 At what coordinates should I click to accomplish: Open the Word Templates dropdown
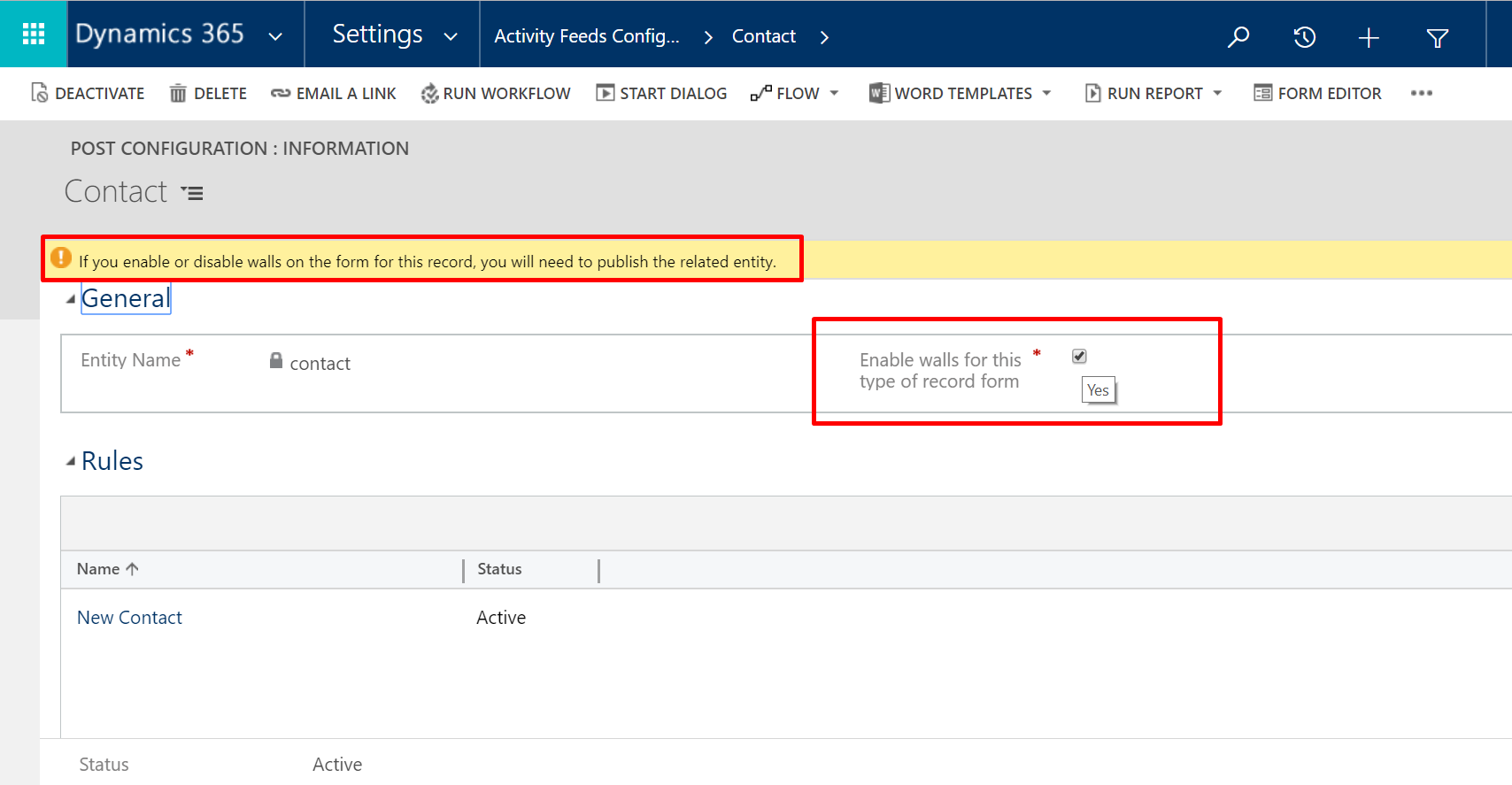tap(1046, 93)
